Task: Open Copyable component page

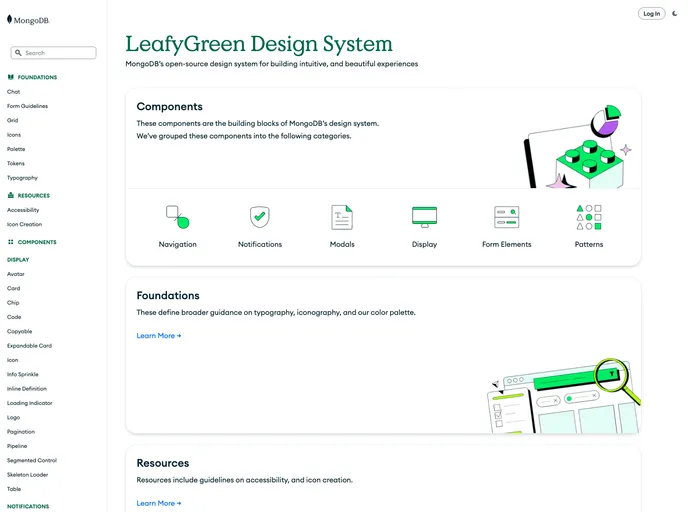Action: (20, 331)
